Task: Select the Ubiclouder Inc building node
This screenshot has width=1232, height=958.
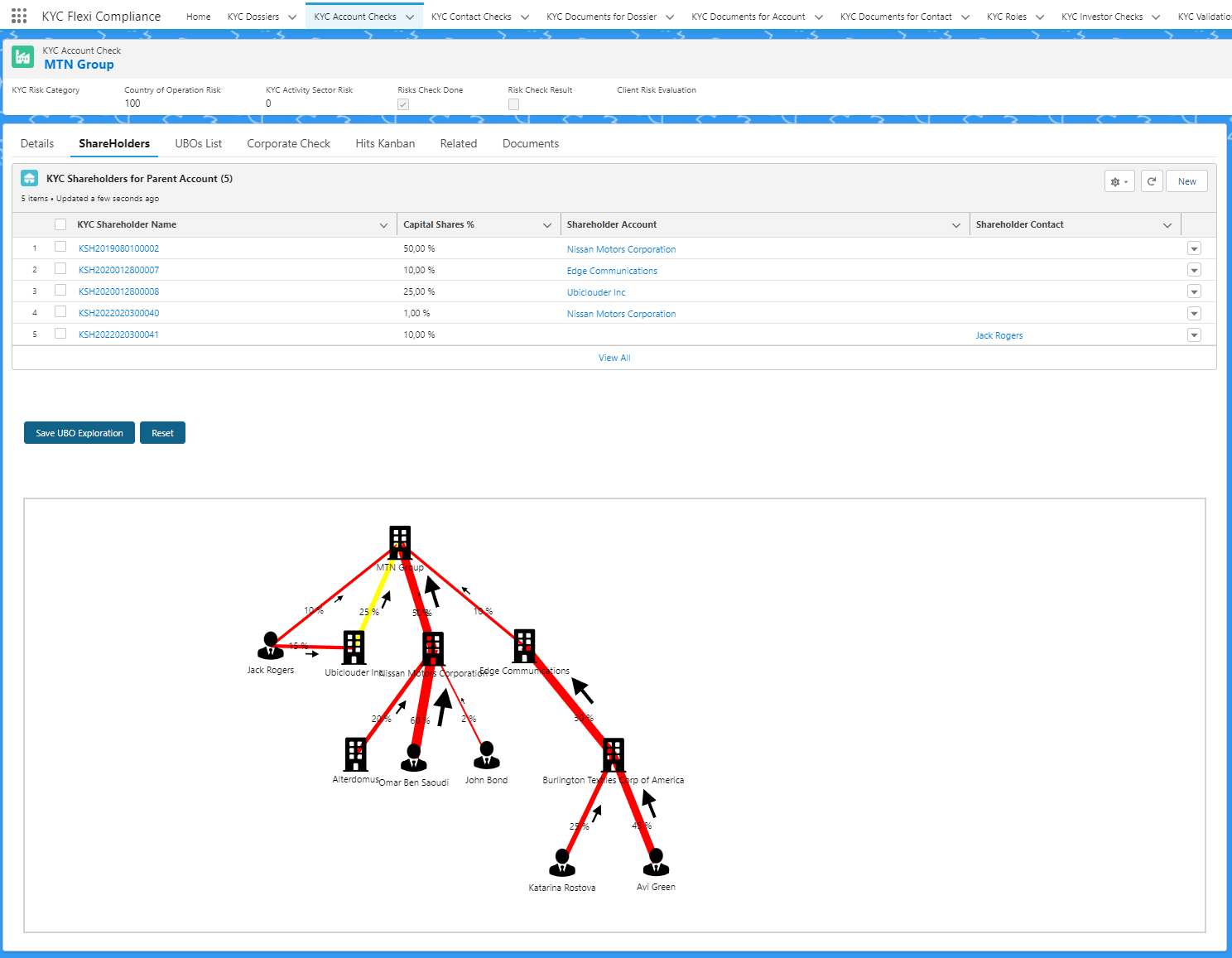Action: pyautogui.click(x=354, y=647)
